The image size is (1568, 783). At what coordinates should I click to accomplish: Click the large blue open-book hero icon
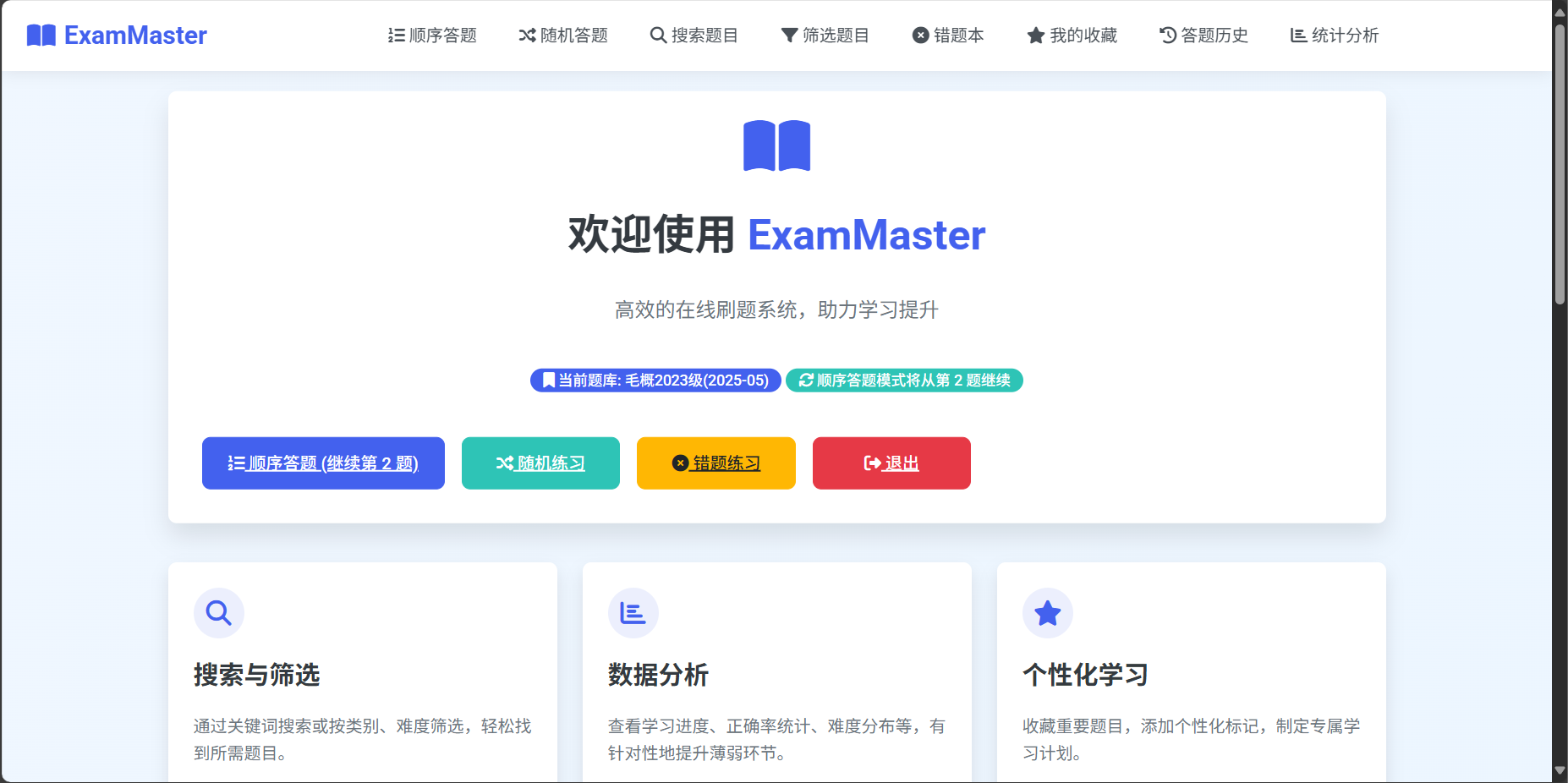pyautogui.click(x=777, y=146)
